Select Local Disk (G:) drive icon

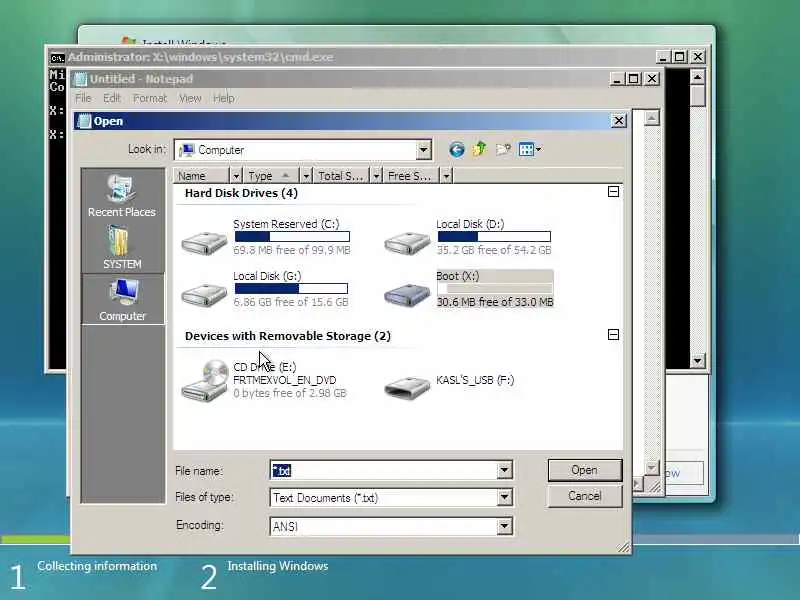[204, 294]
